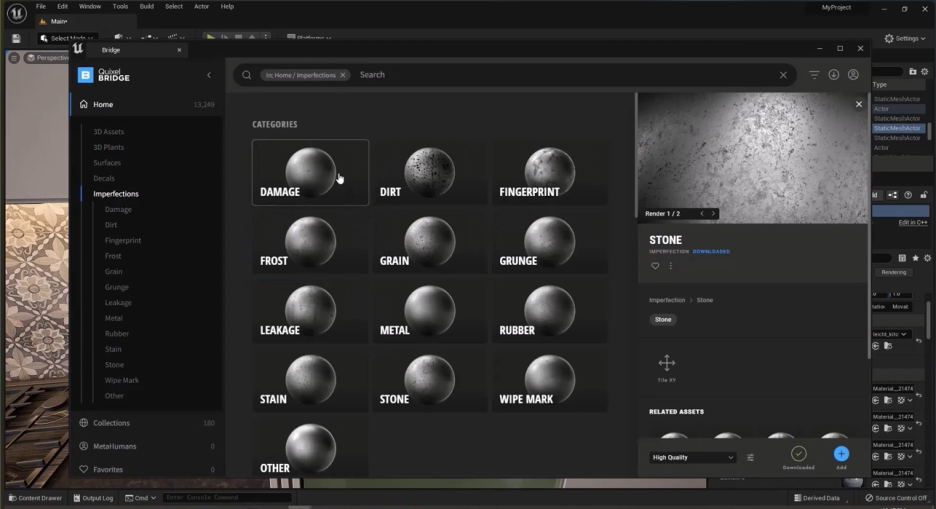The height and width of the screenshot is (509, 936).
Task: Open the Edit menu in Unreal Editor
Action: [62, 7]
